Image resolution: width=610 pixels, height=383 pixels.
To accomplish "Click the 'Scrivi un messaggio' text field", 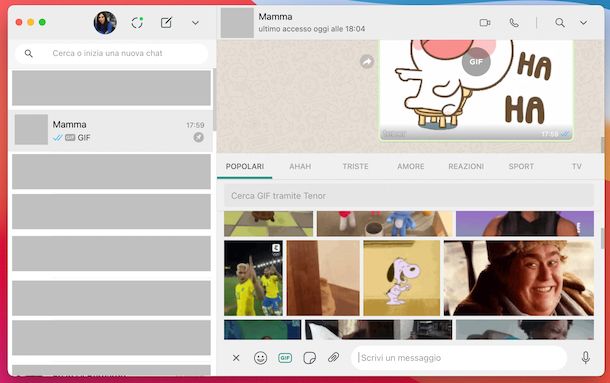I will (x=459, y=358).
